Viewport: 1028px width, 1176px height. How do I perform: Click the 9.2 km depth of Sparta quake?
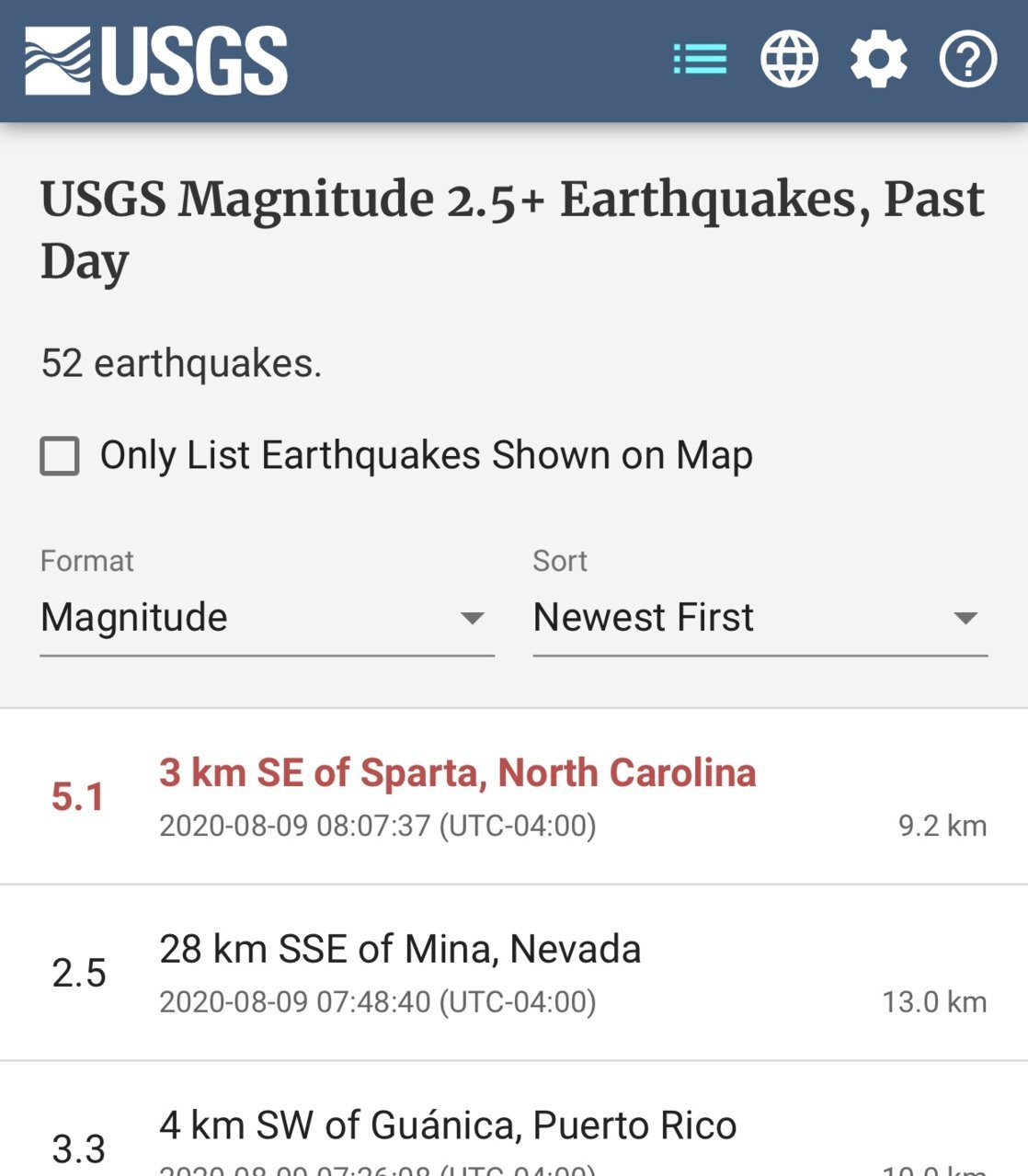point(942,826)
